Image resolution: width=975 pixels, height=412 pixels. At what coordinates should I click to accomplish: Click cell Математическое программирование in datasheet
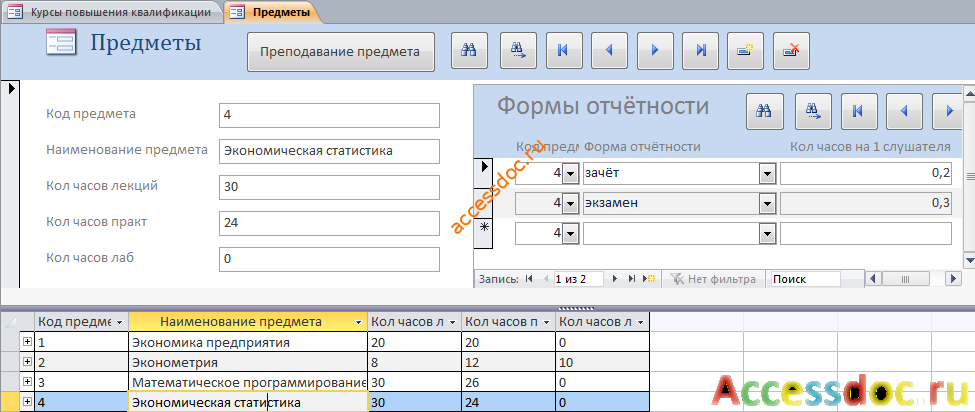tap(247, 382)
